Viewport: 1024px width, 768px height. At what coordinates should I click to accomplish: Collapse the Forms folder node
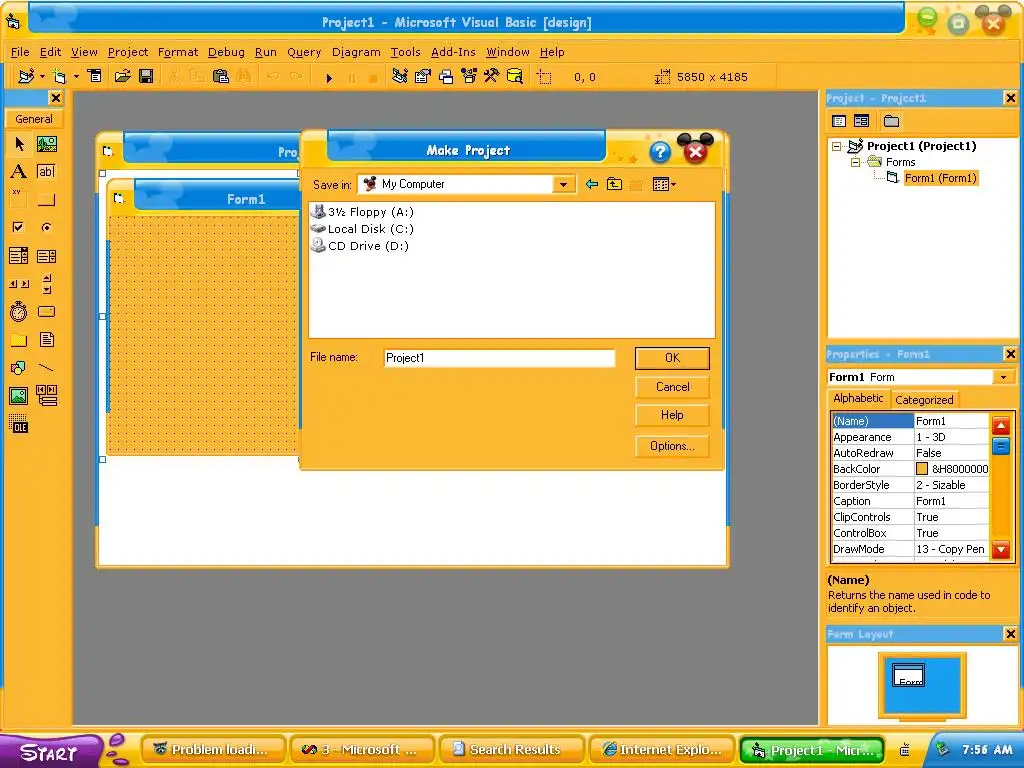click(855, 162)
